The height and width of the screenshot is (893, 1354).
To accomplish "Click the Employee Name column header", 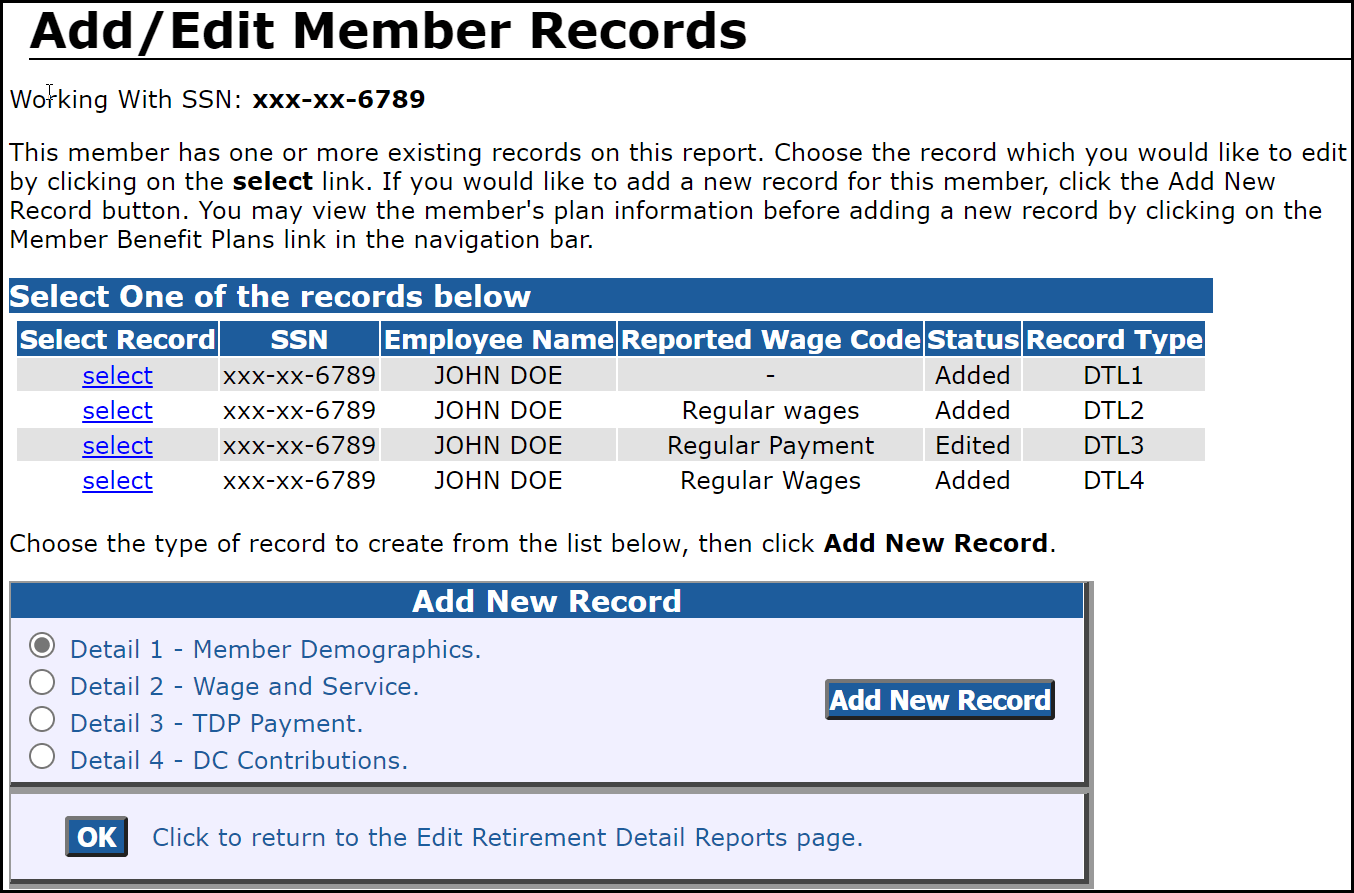I will point(498,339).
